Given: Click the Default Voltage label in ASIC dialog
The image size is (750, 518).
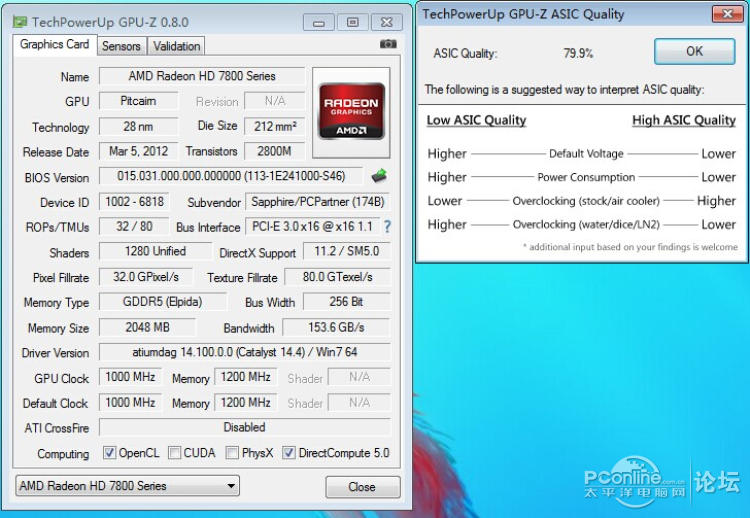Looking at the screenshot, I should pos(586,154).
